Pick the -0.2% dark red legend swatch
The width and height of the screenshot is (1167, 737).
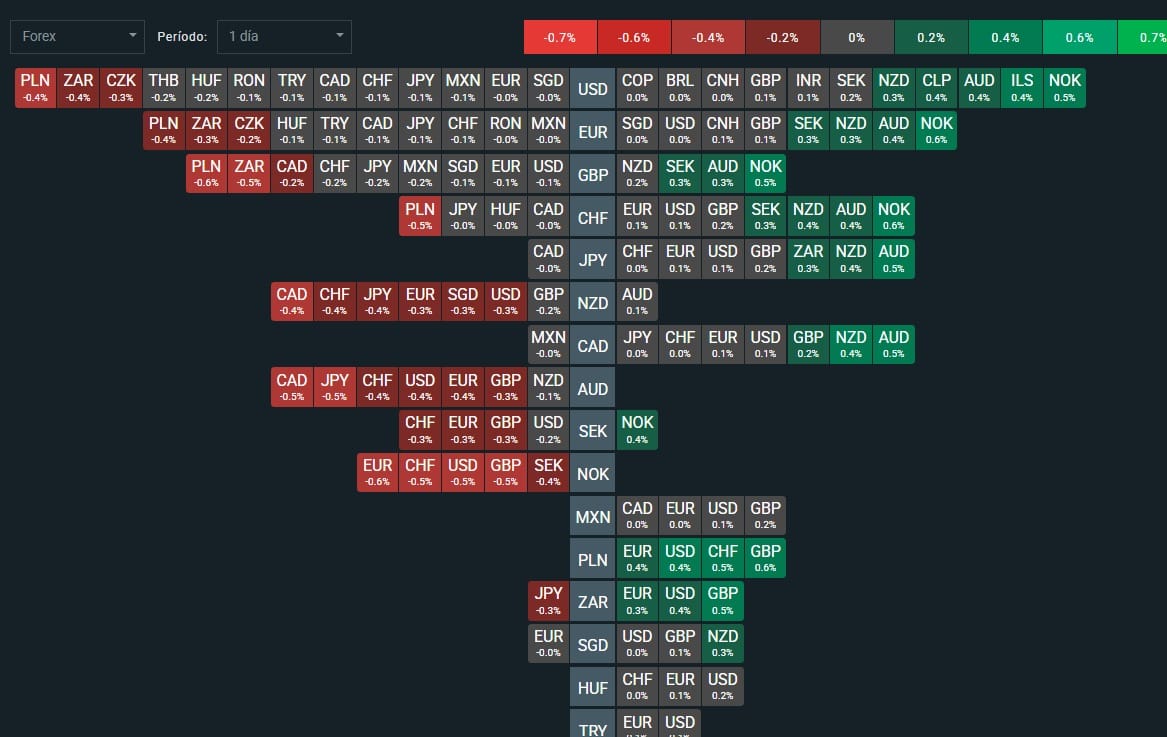tap(782, 37)
